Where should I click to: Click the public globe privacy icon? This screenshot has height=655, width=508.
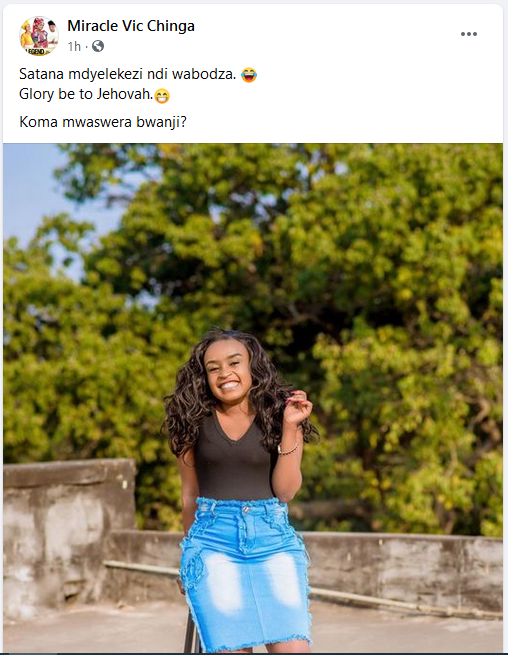98,46
